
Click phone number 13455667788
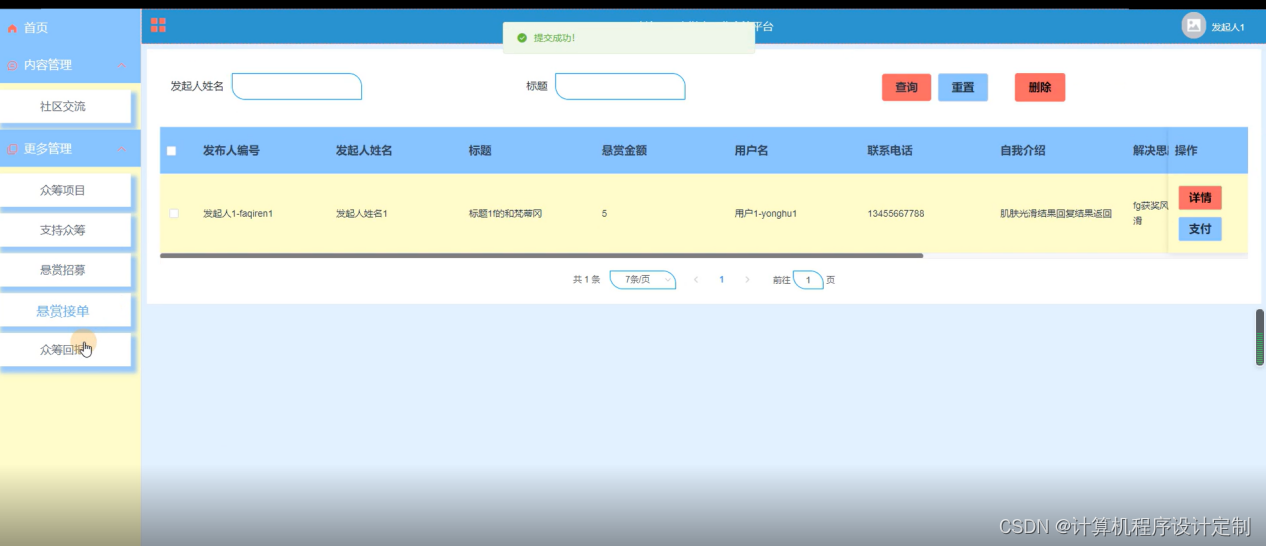click(x=896, y=214)
